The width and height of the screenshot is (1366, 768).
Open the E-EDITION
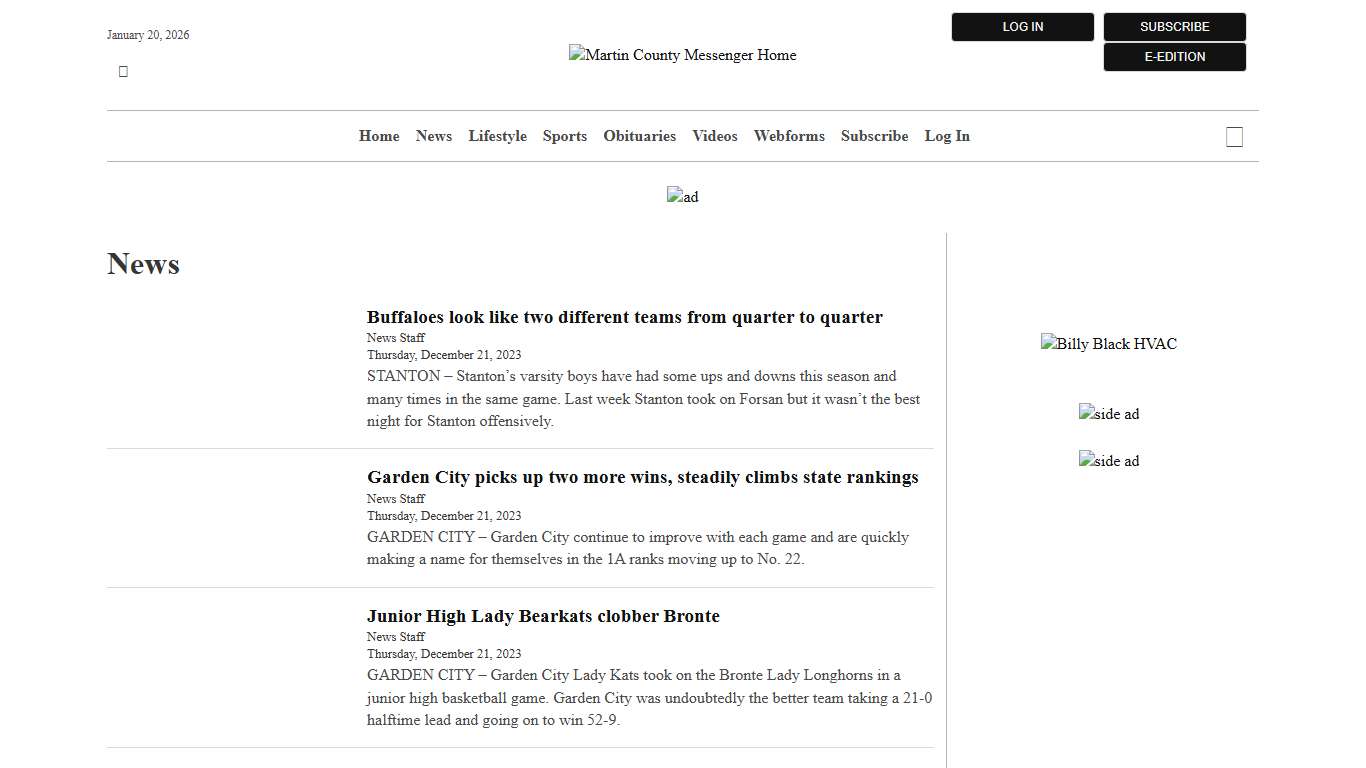point(1174,57)
